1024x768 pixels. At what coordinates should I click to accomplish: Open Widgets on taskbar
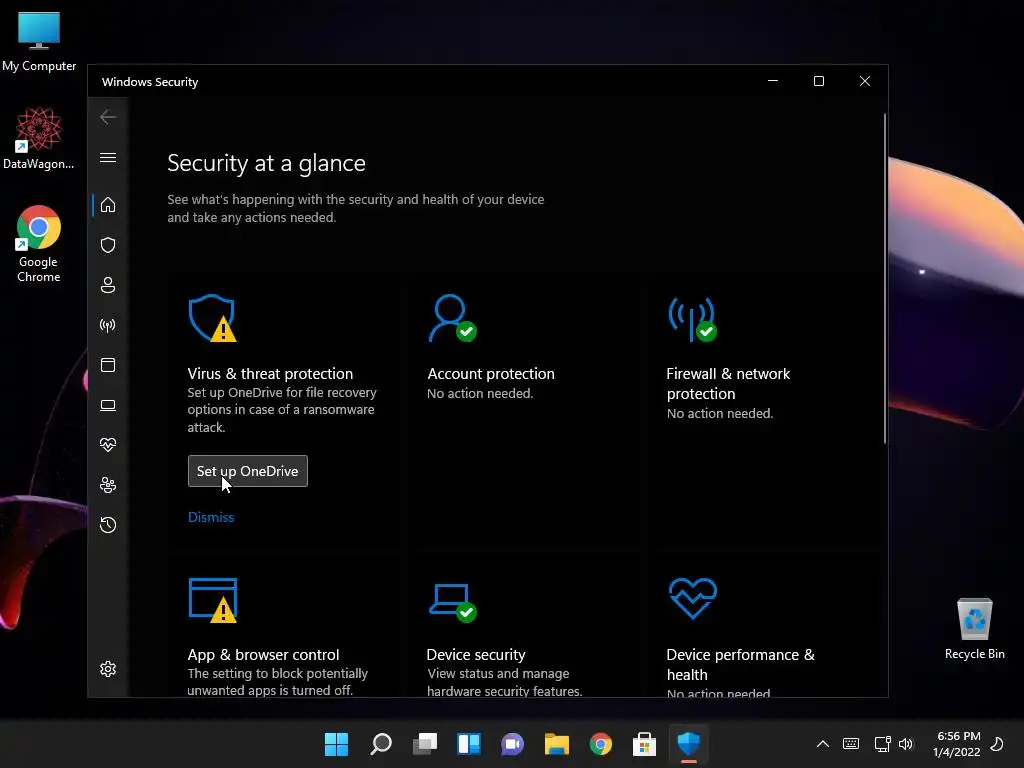click(469, 744)
